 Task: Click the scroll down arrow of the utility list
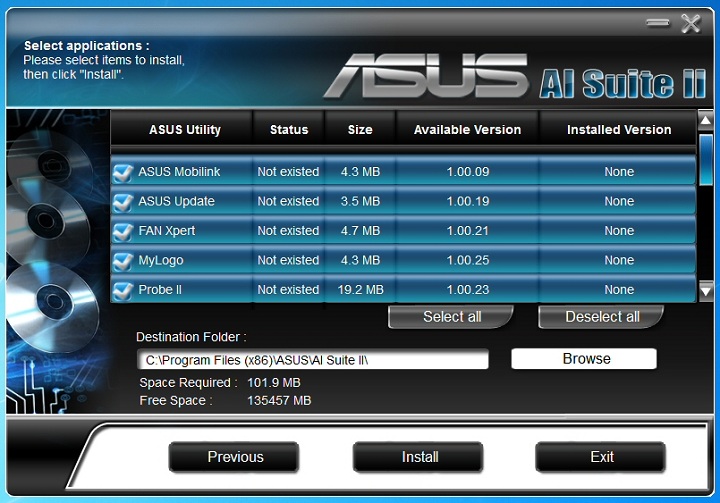pyautogui.click(x=706, y=291)
